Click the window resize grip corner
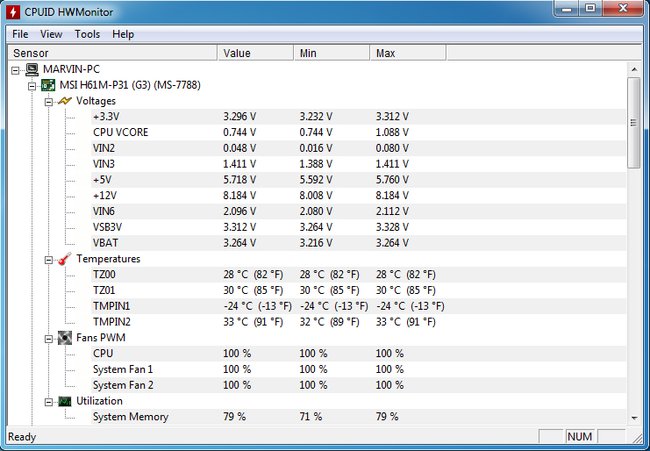This screenshot has width=650, height=451. pos(636,437)
